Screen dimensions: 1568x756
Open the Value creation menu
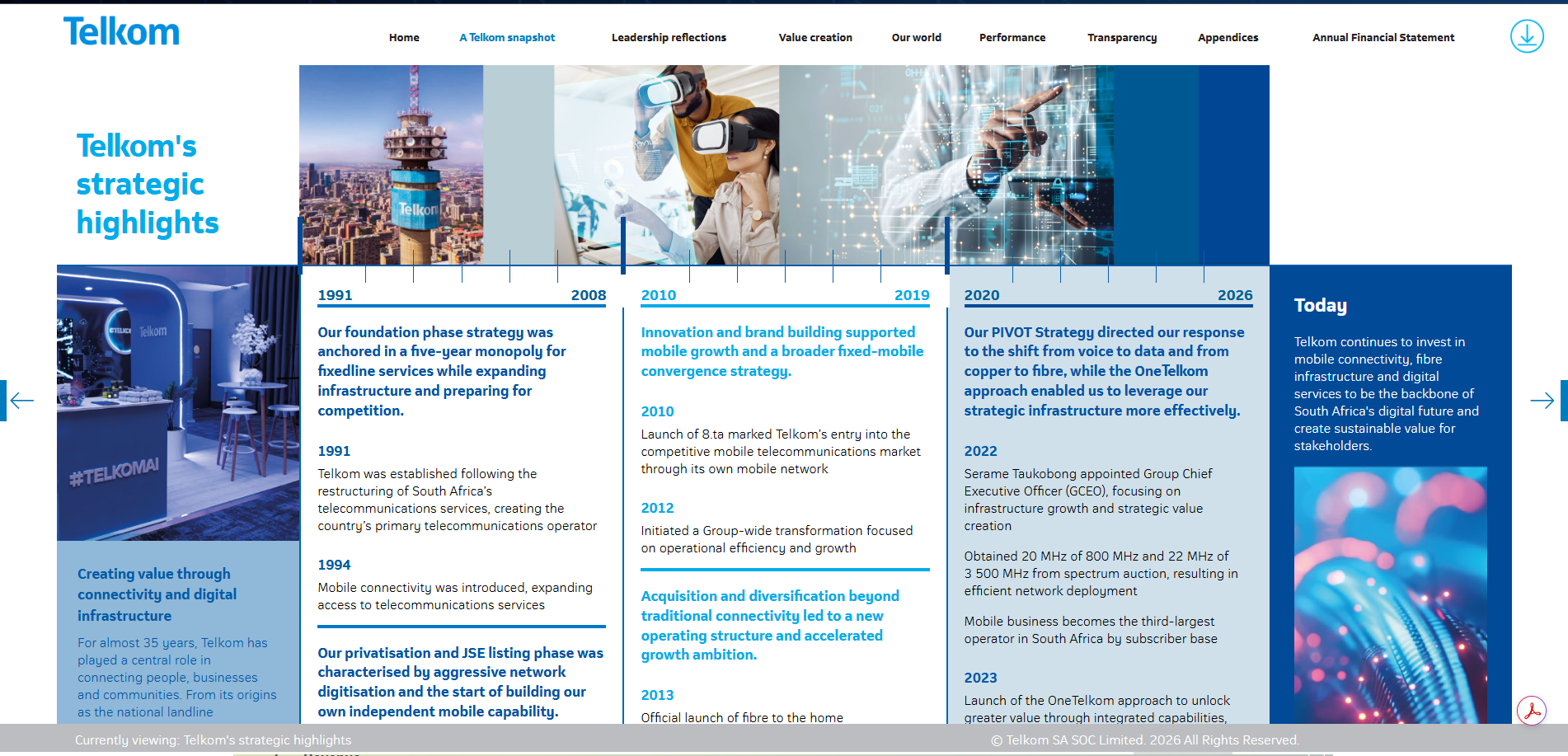(815, 37)
